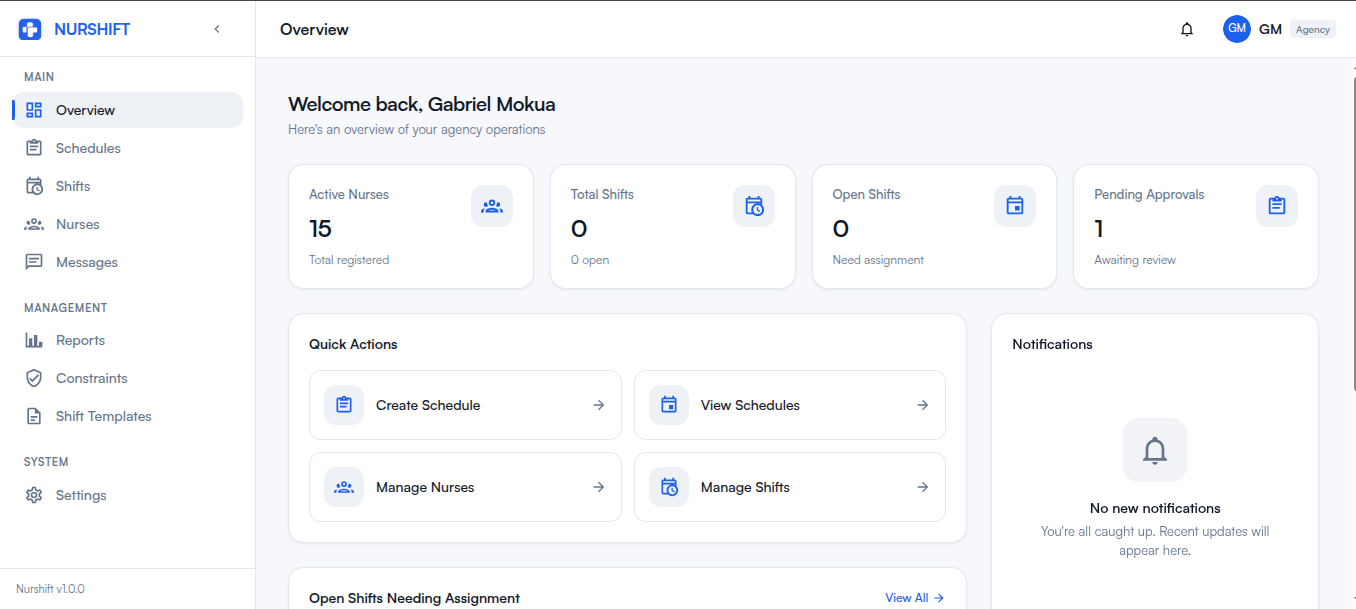Collapse the sidebar using the chevron
Image resolution: width=1356 pixels, height=609 pixels.
pos(217,29)
